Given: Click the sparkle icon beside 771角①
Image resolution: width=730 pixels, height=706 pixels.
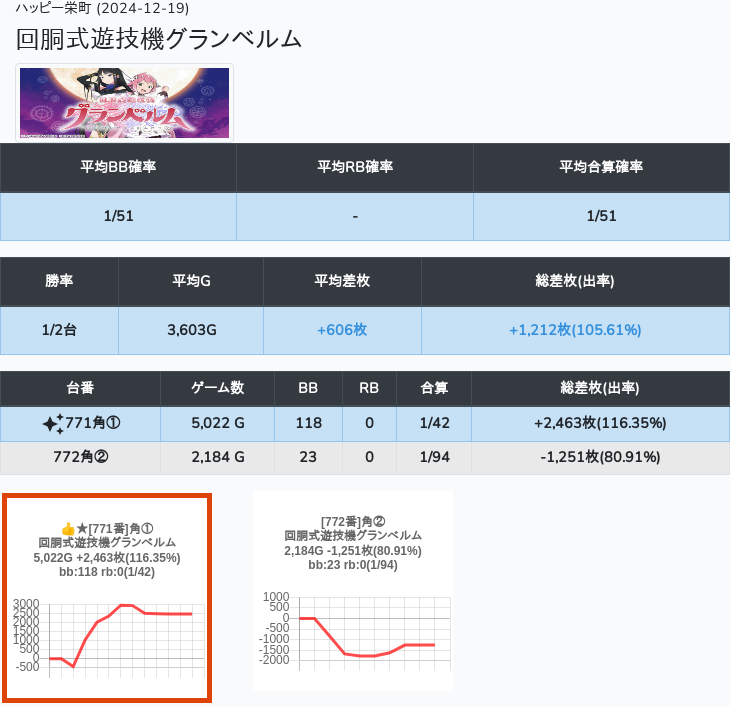Looking at the screenshot, I should [52, 424].
